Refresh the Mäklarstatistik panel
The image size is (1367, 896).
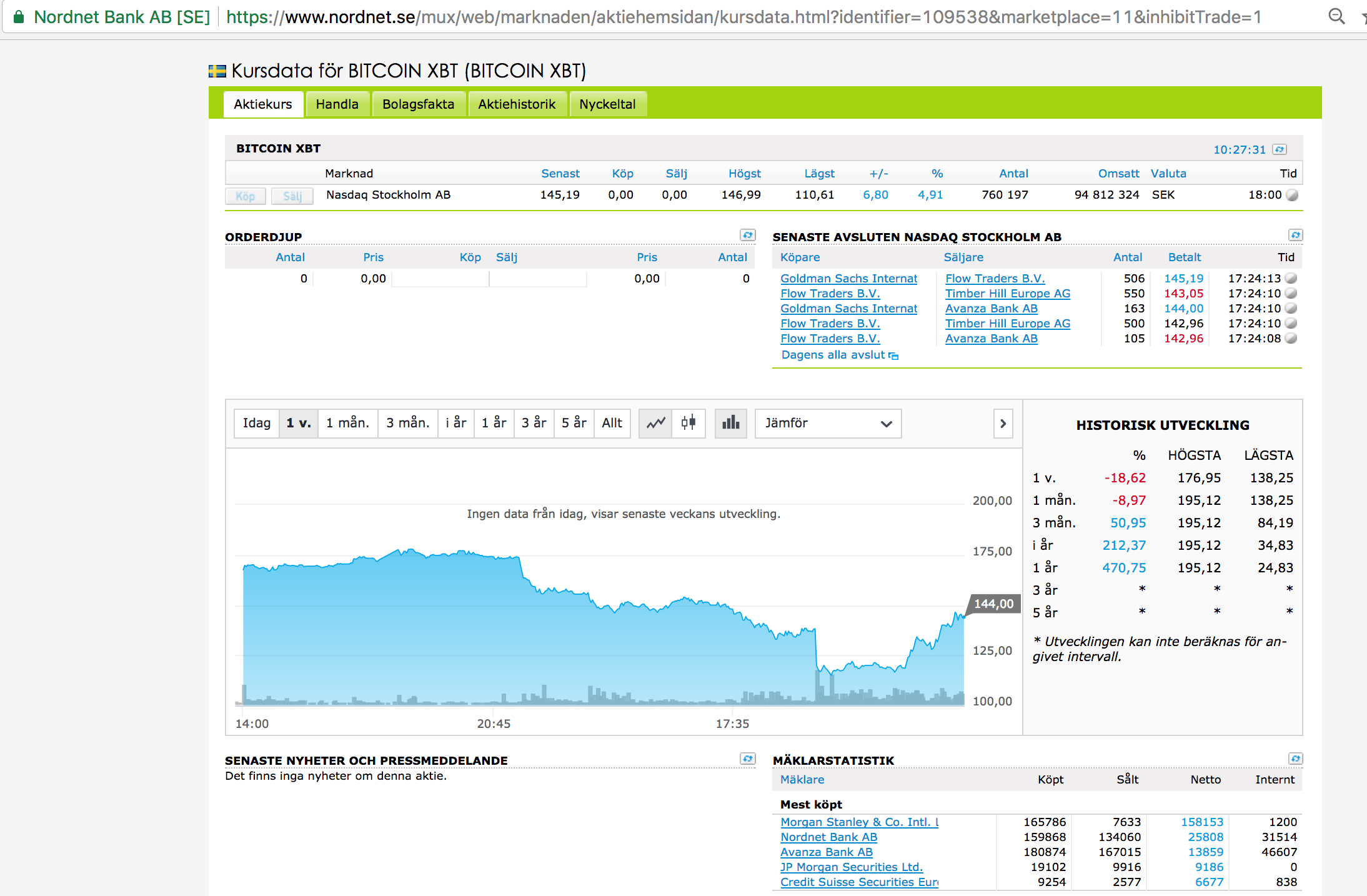pos(1295,759)
